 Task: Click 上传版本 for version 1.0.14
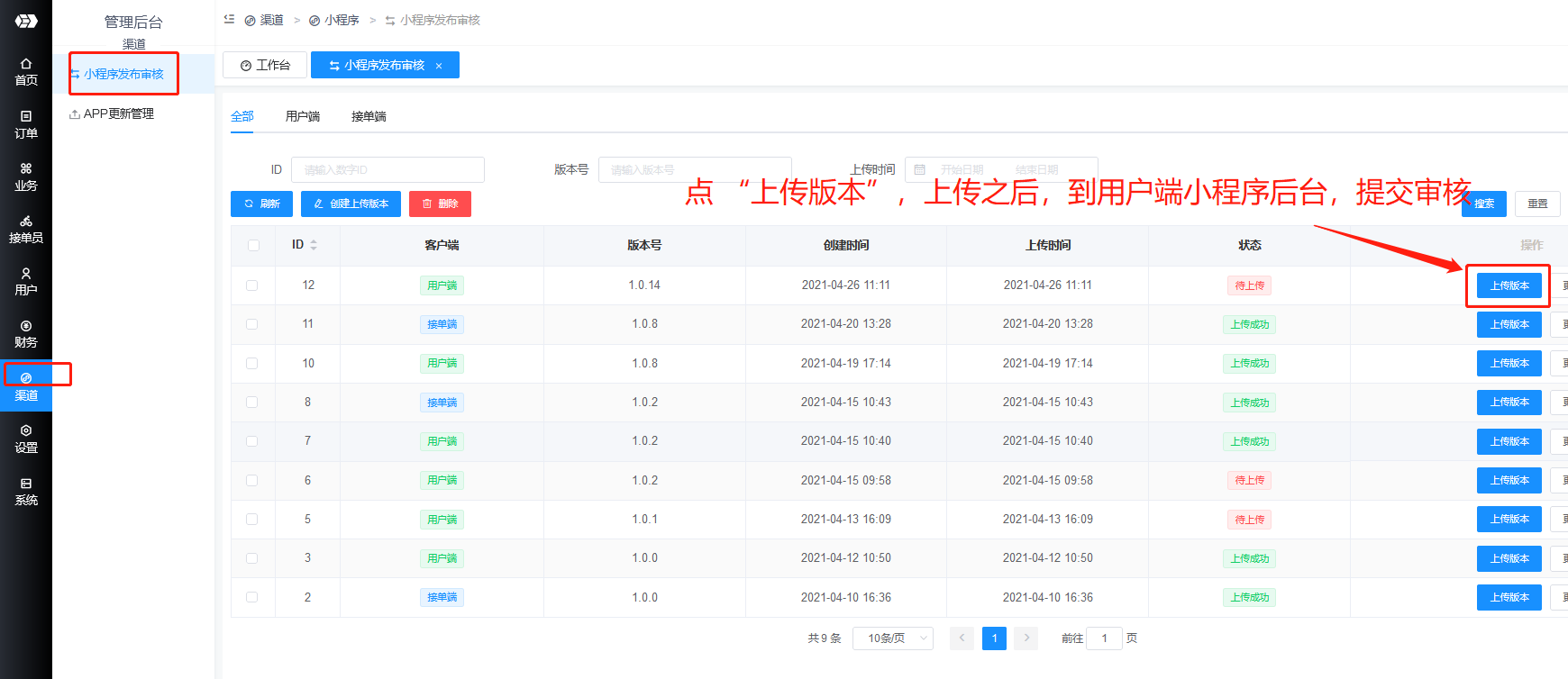point(1509,285)
